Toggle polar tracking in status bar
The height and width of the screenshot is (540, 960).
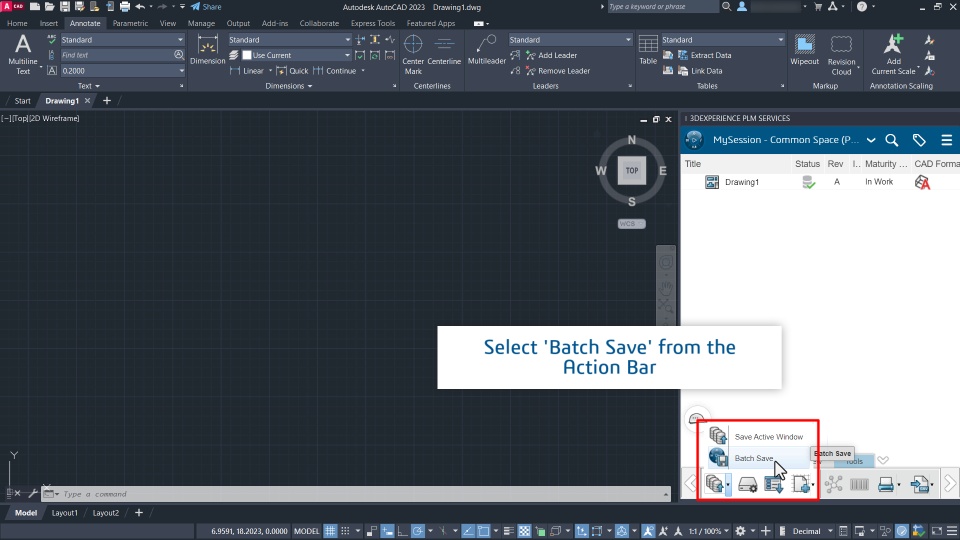[418, 531]
